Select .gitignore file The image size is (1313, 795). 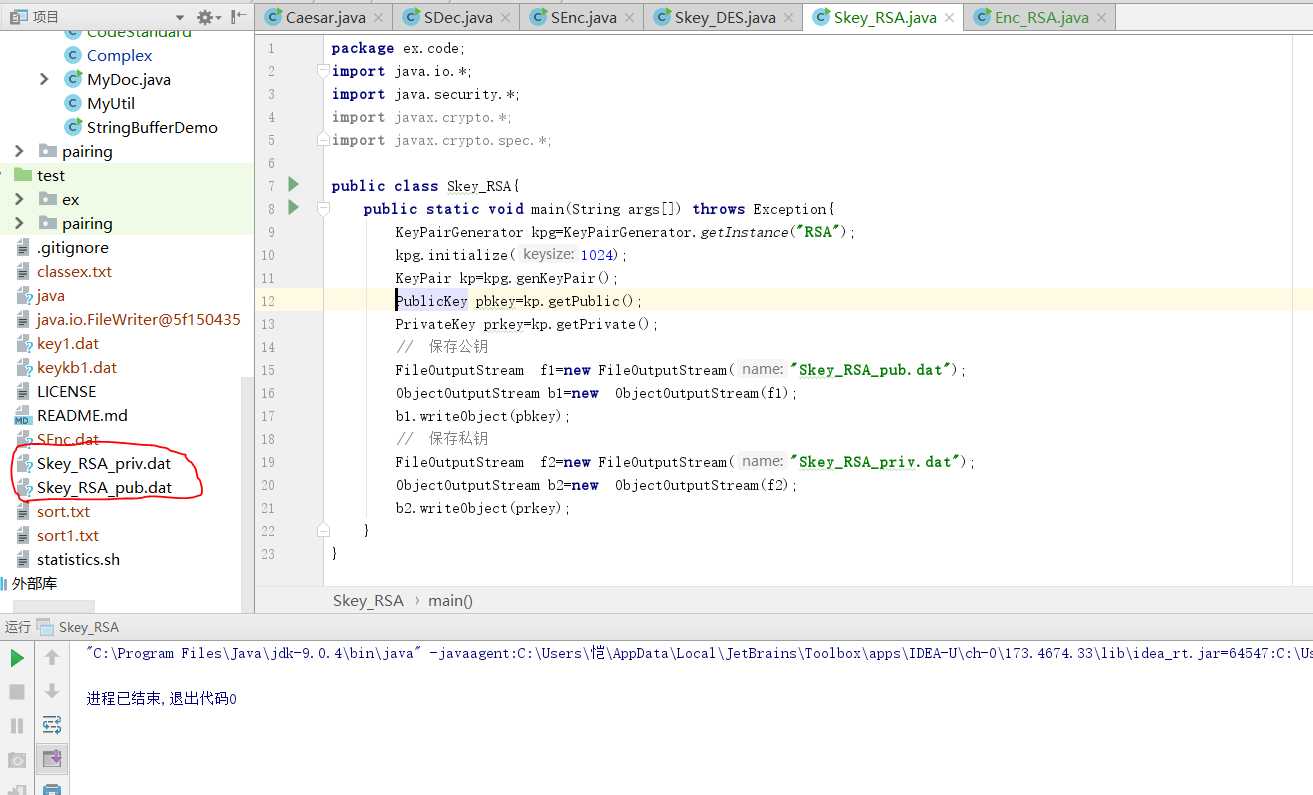pyautogui.click(x=72, y=247)
